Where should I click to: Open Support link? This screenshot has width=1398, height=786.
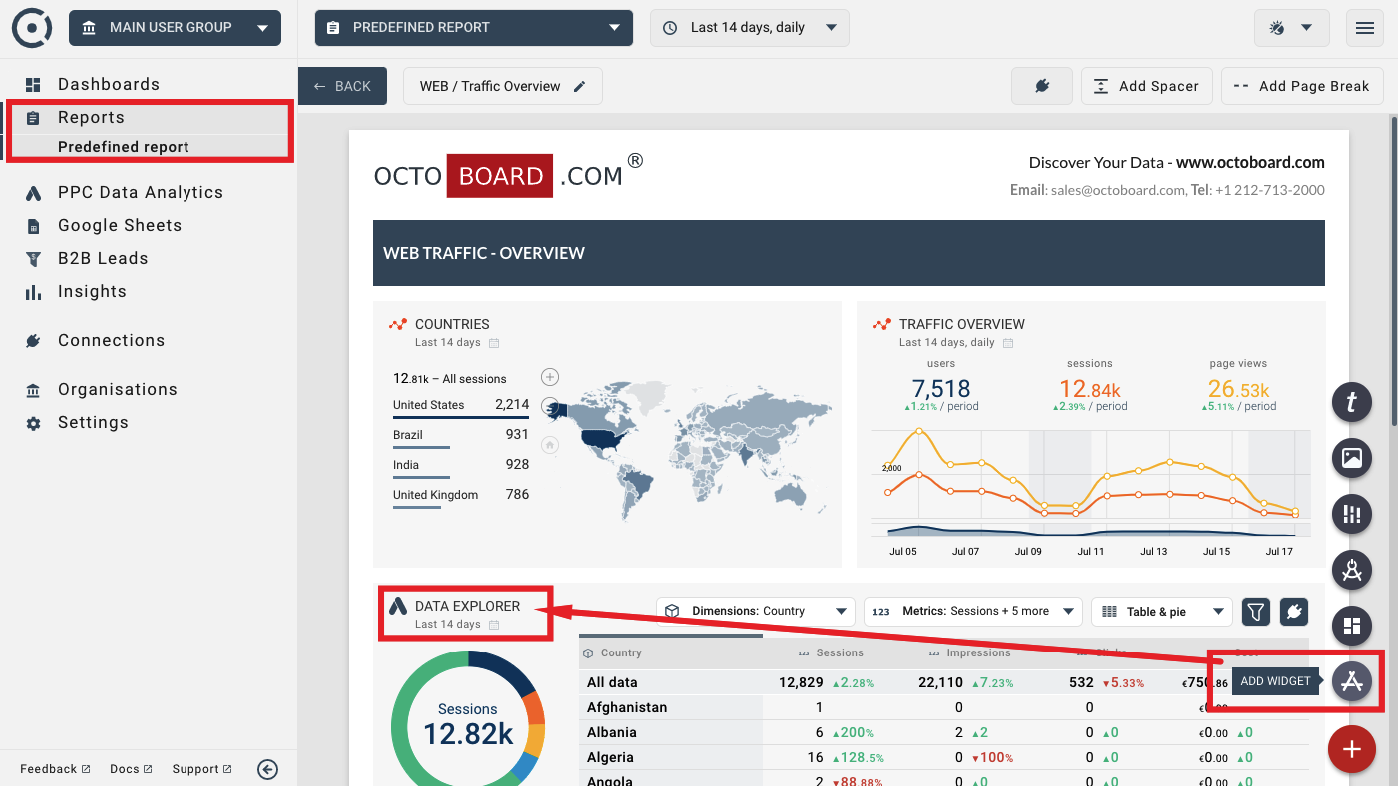[x=202, y=769]
